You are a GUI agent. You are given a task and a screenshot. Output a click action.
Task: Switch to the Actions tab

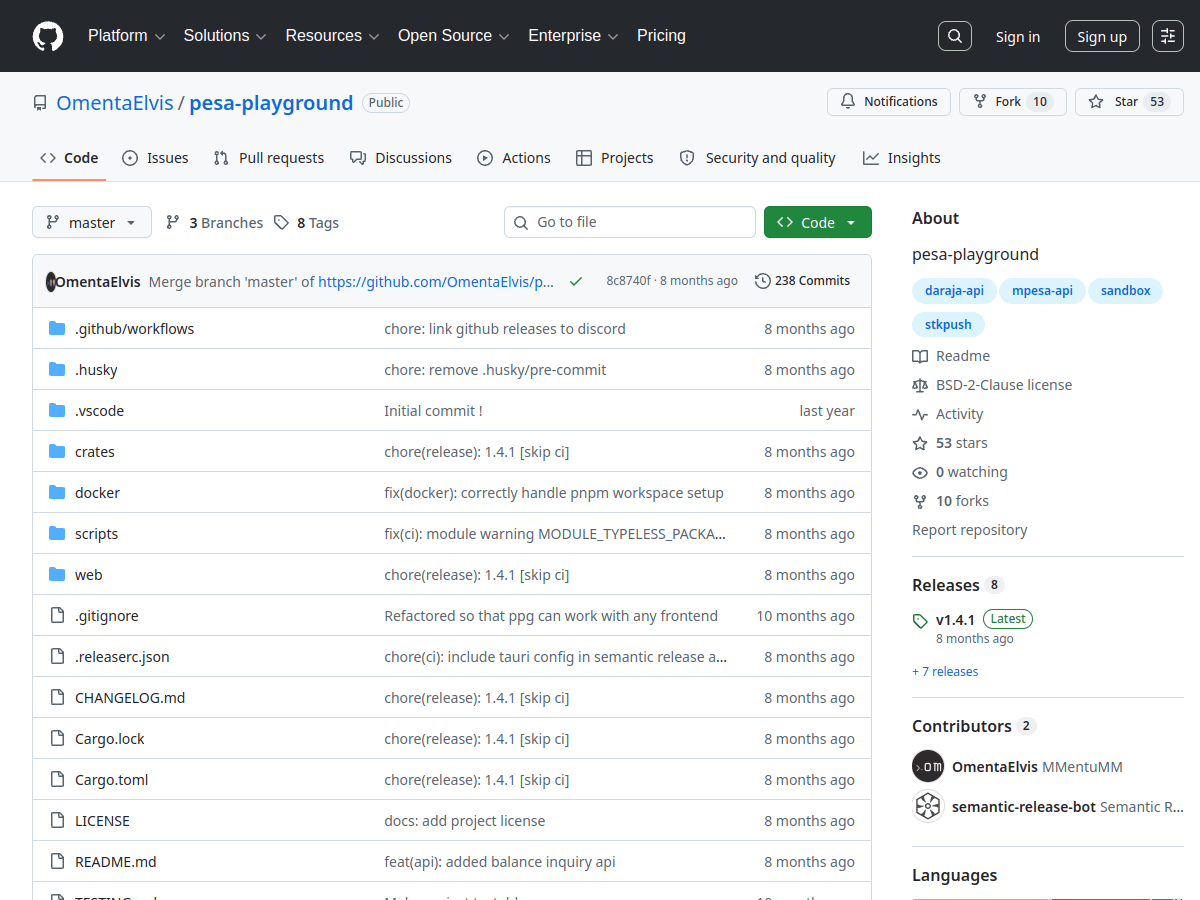[x=514, y=158]
